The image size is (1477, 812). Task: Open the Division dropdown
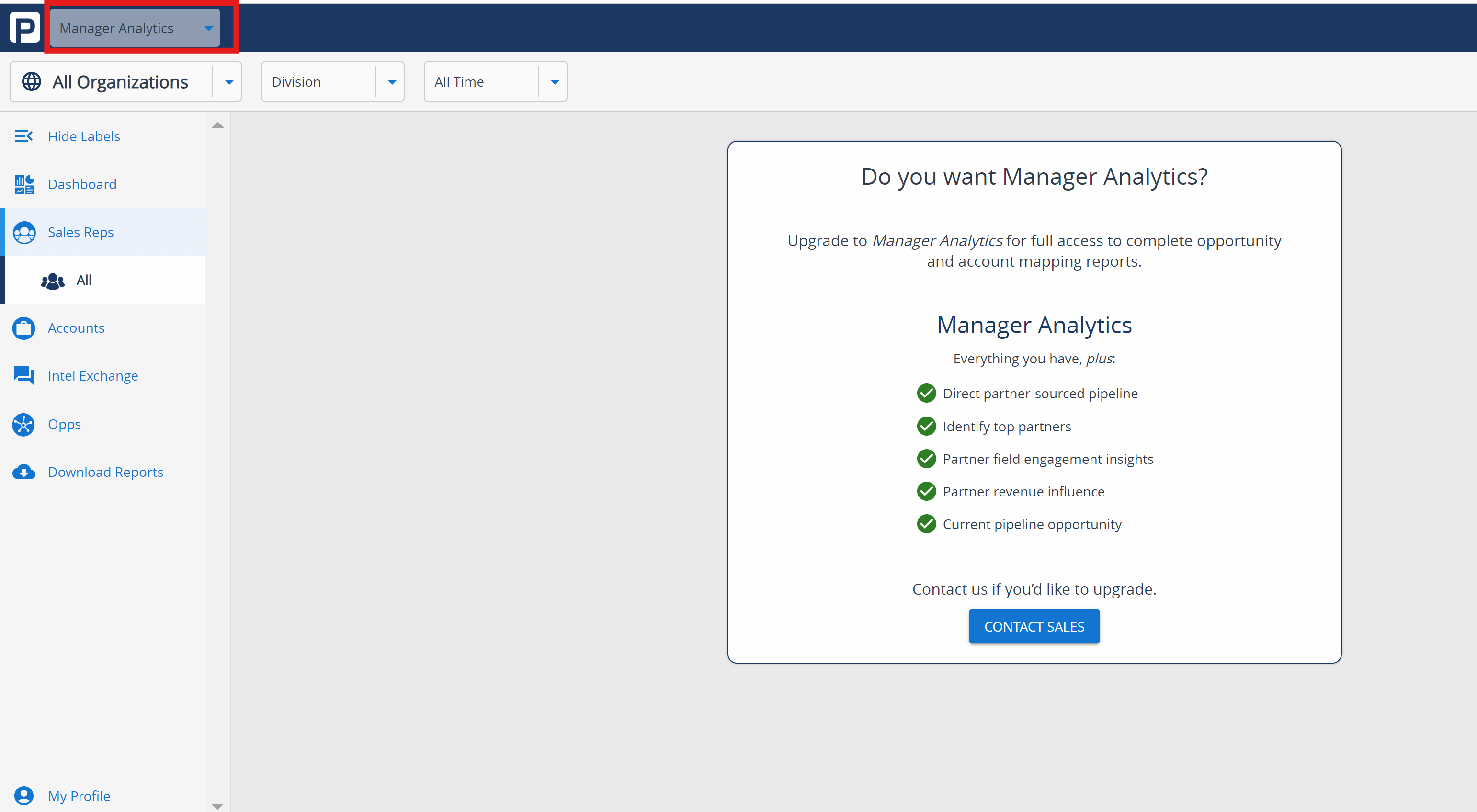point(332,82)
